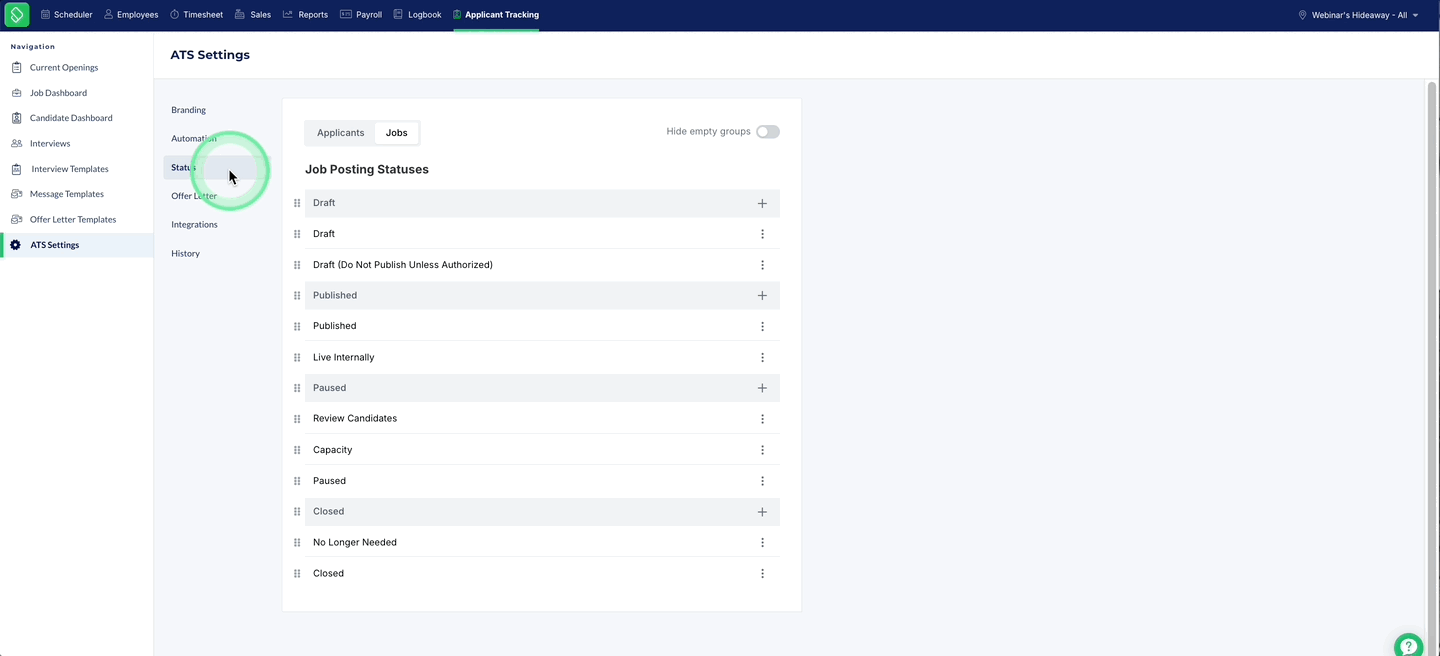Go to Timesheet in the top bar

[196, 15]
